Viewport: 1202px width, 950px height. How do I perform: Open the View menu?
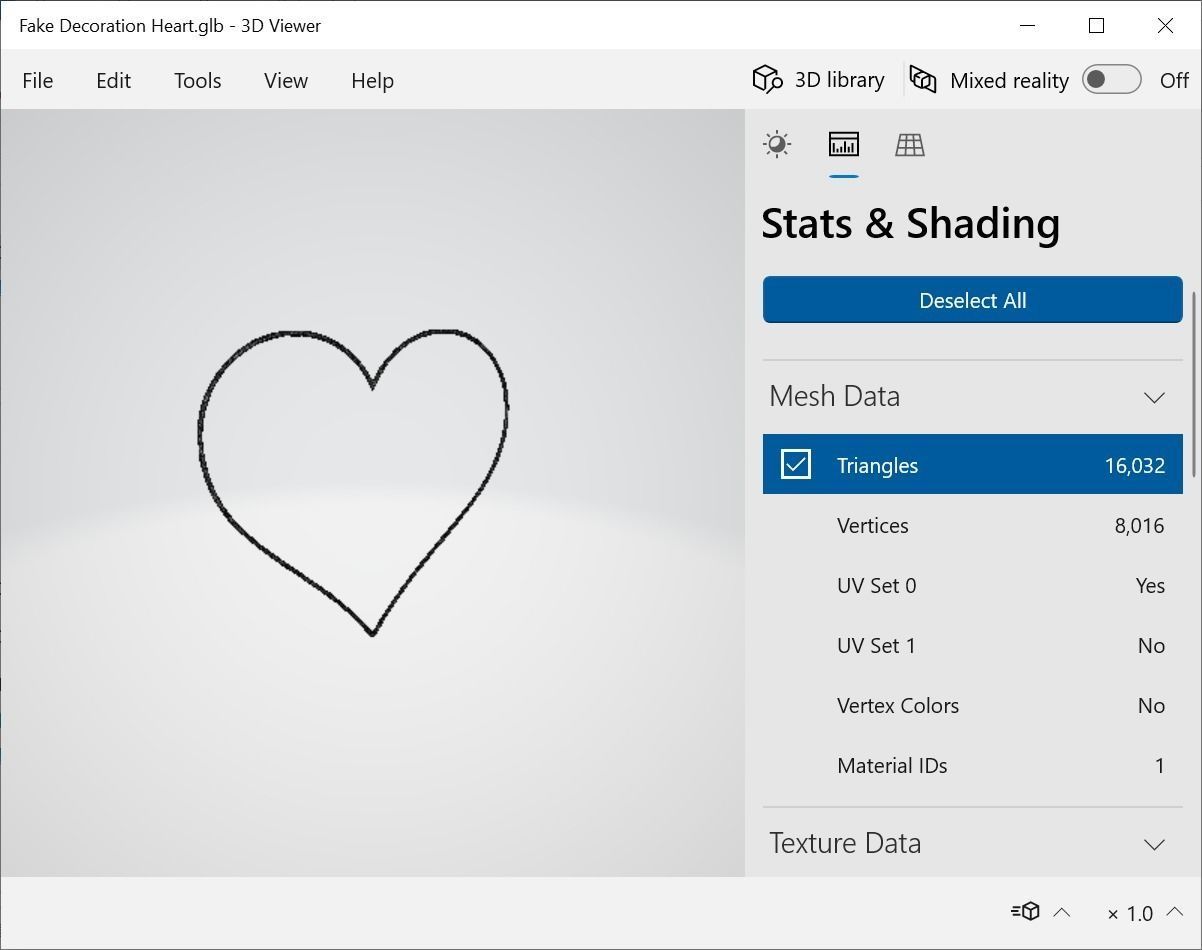pos(286,81)
